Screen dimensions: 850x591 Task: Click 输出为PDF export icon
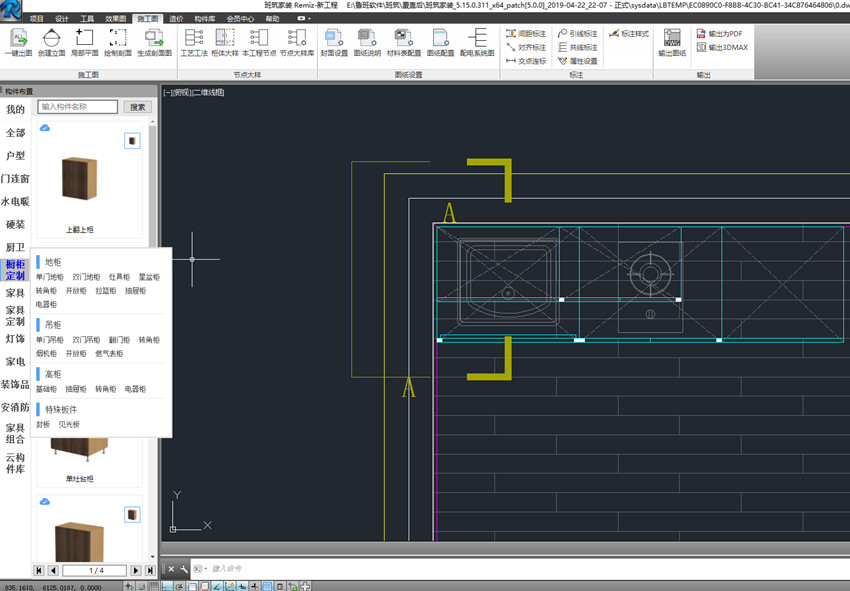(719, 34)
